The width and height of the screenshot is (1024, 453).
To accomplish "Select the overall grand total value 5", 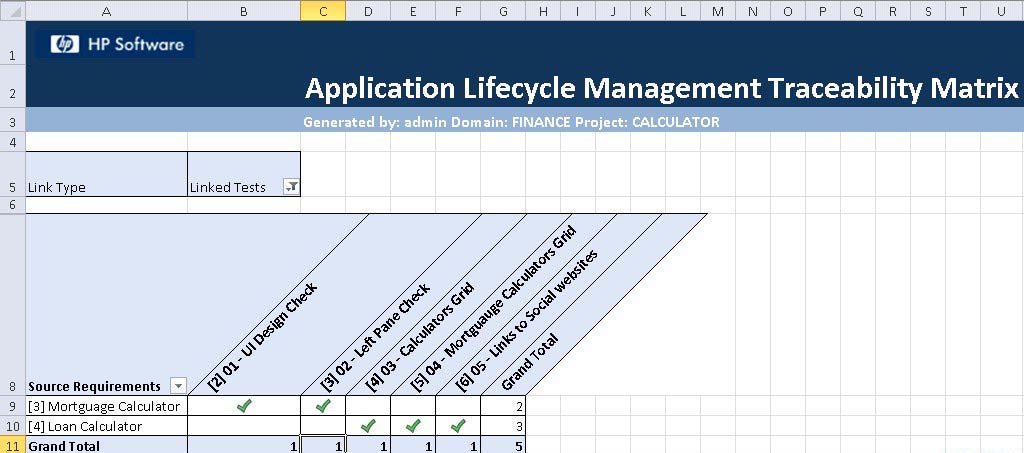I will [503, 446].
